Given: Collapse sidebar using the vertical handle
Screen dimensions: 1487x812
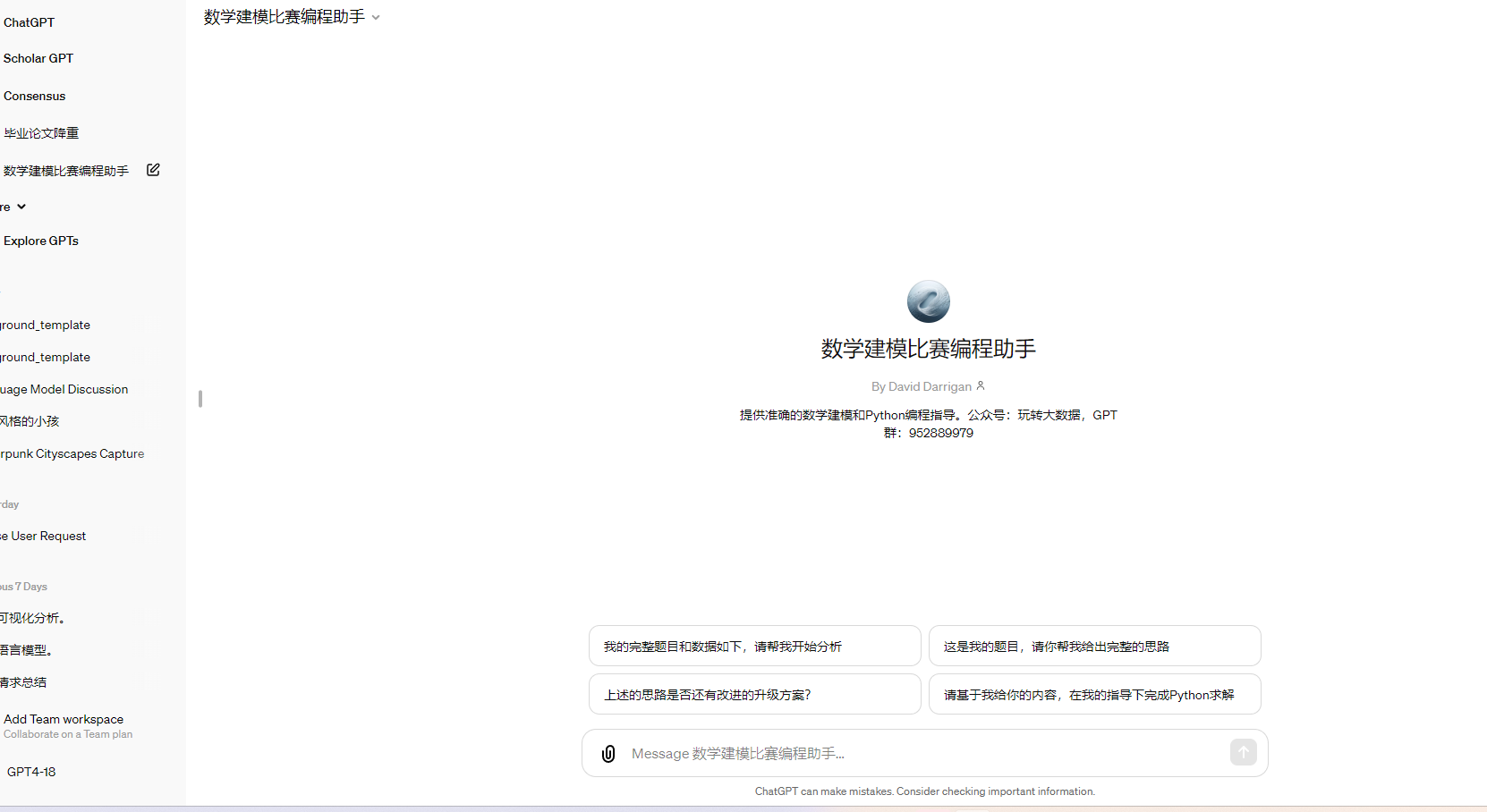Looking at the screenshot, I should (x=200, y=399).
